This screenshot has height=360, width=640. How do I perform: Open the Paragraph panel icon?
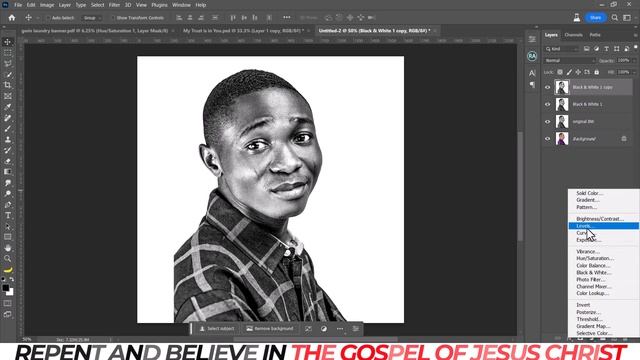pyautogui.click(x=532, y=85)
